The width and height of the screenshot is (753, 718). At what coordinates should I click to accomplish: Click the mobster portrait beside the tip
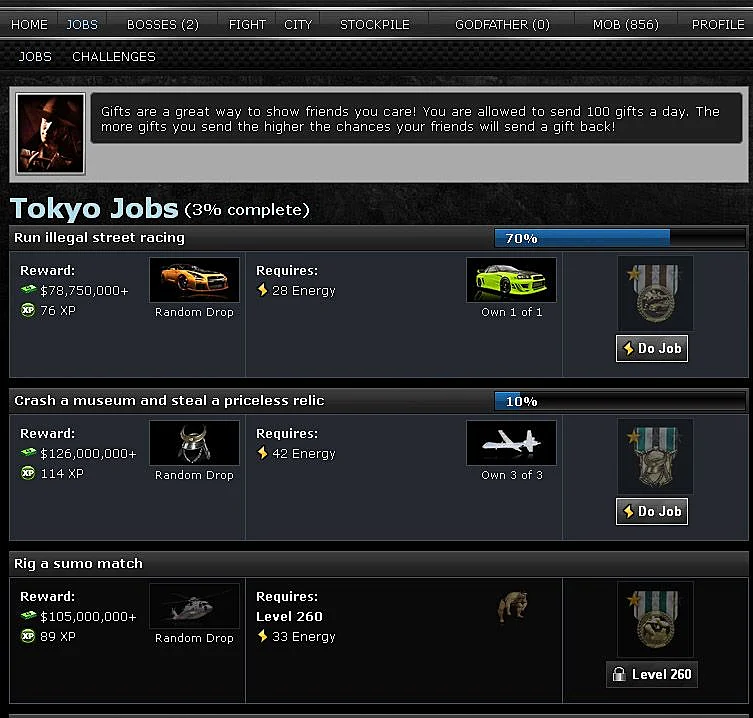click(50, 134)
